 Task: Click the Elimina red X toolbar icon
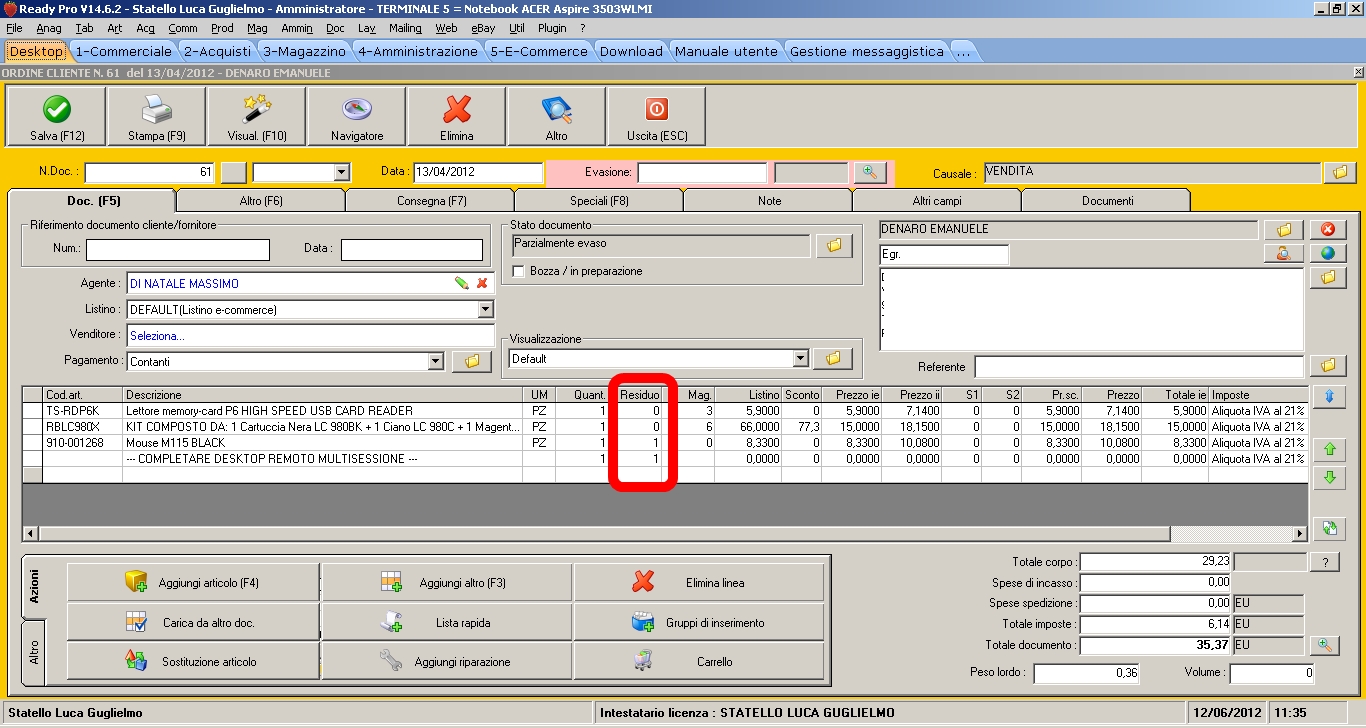[x=457, y=110]
